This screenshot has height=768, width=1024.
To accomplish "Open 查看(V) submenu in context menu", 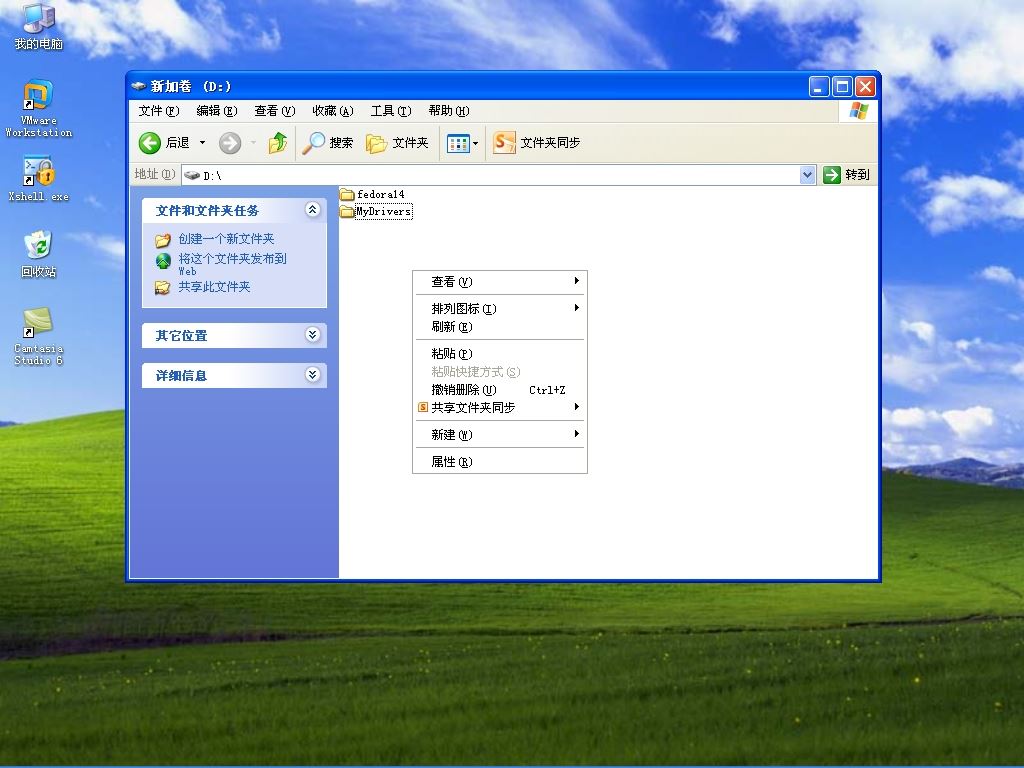I will (x=500, y=281).
